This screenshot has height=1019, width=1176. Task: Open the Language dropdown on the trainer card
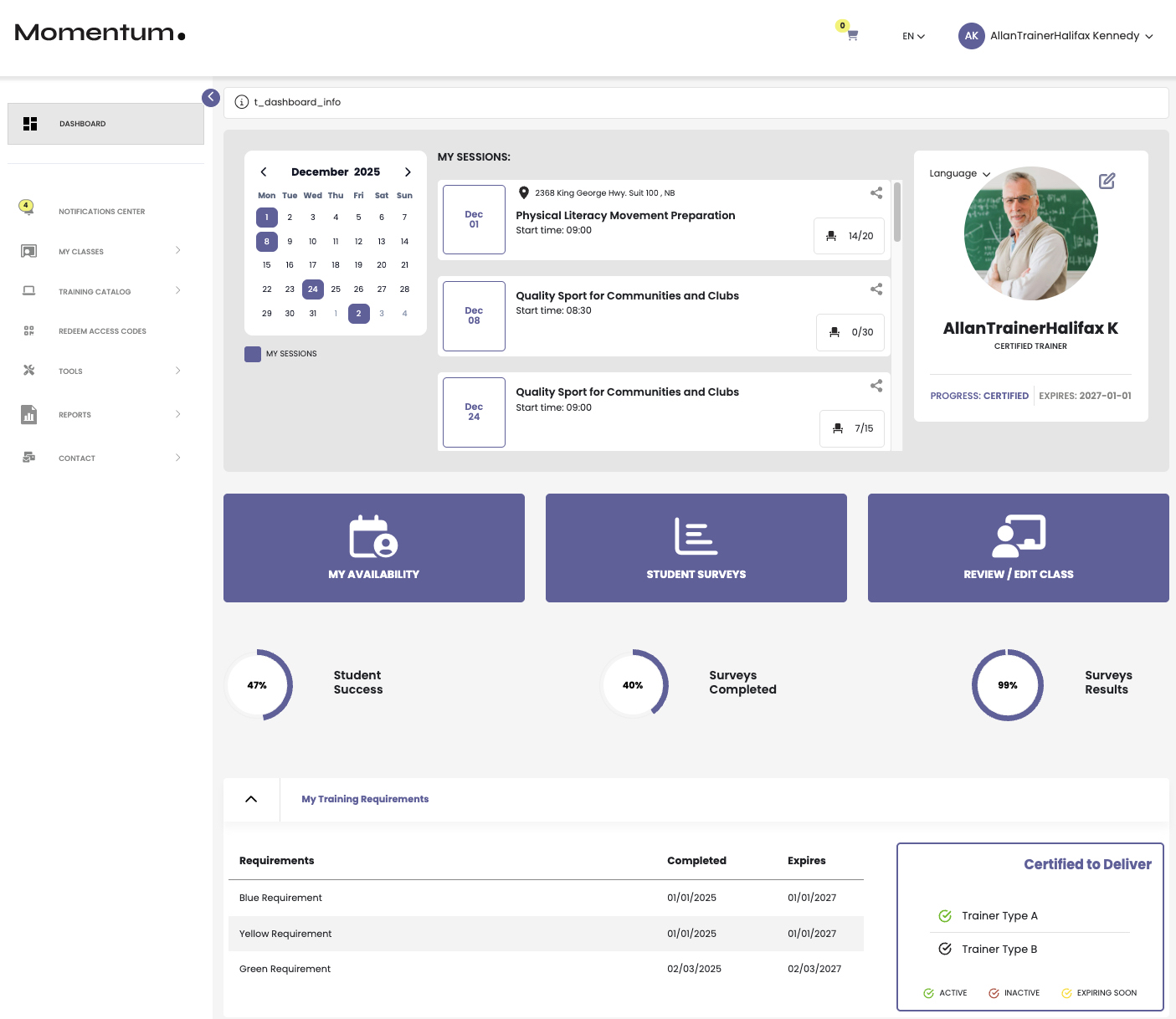point(959,173)
